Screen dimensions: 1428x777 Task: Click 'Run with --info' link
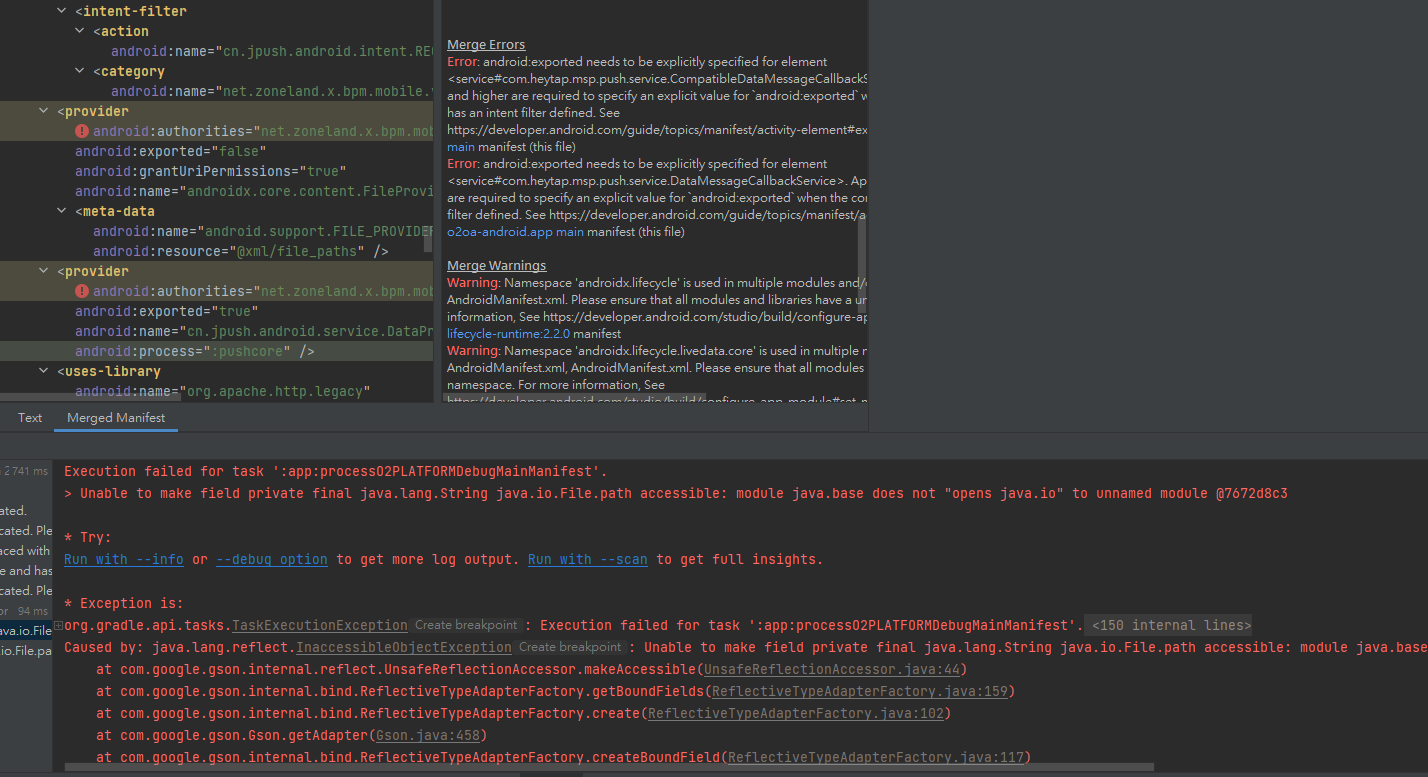[123, 560]
